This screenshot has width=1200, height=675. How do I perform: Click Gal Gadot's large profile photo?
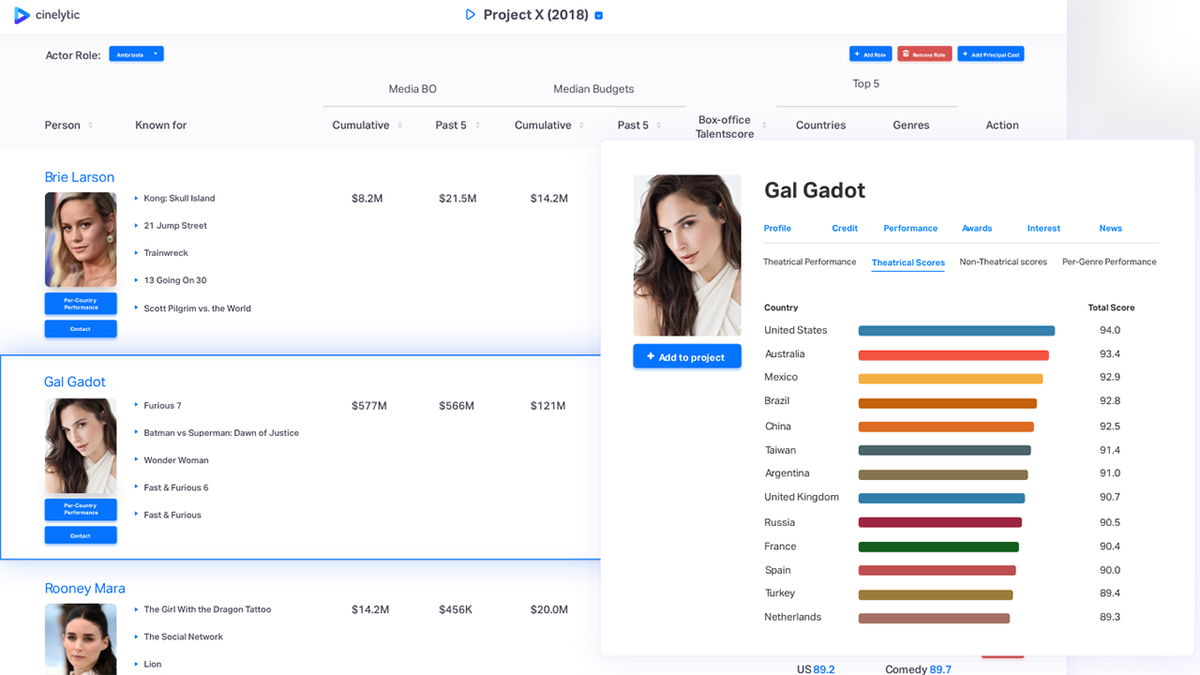687,256
